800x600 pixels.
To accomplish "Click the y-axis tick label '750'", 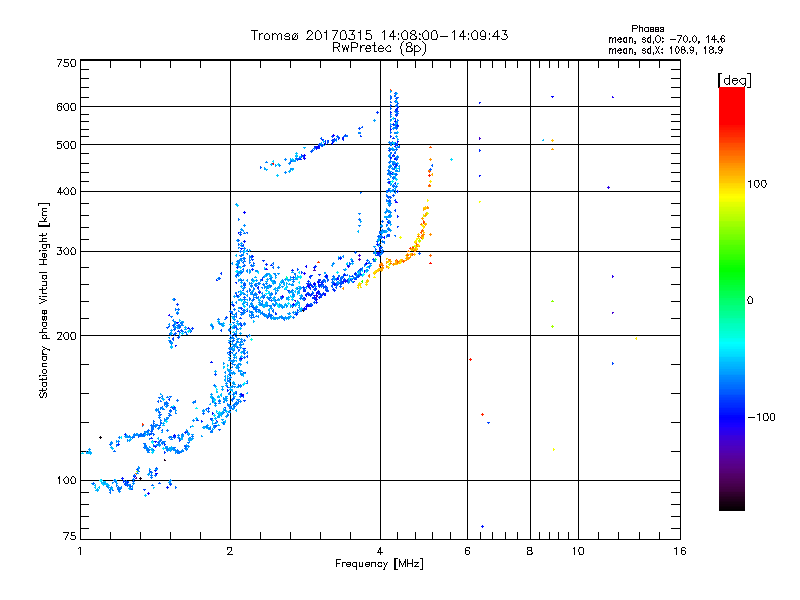I will click(x=66, y=63).
